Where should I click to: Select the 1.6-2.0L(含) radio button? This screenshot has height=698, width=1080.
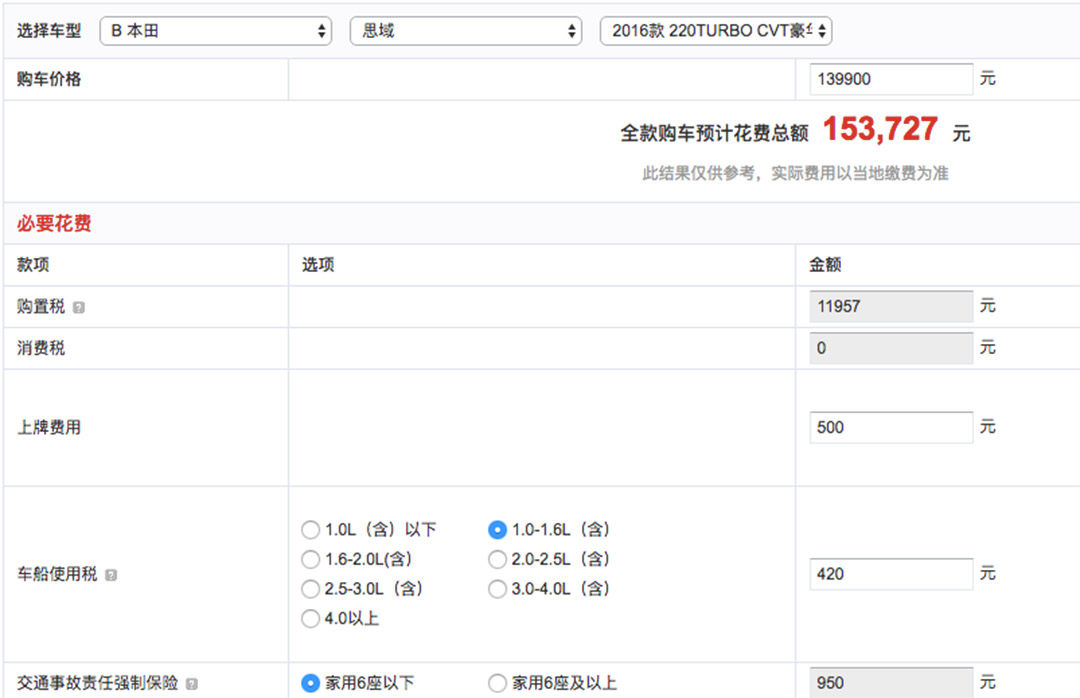pos(310,559)
